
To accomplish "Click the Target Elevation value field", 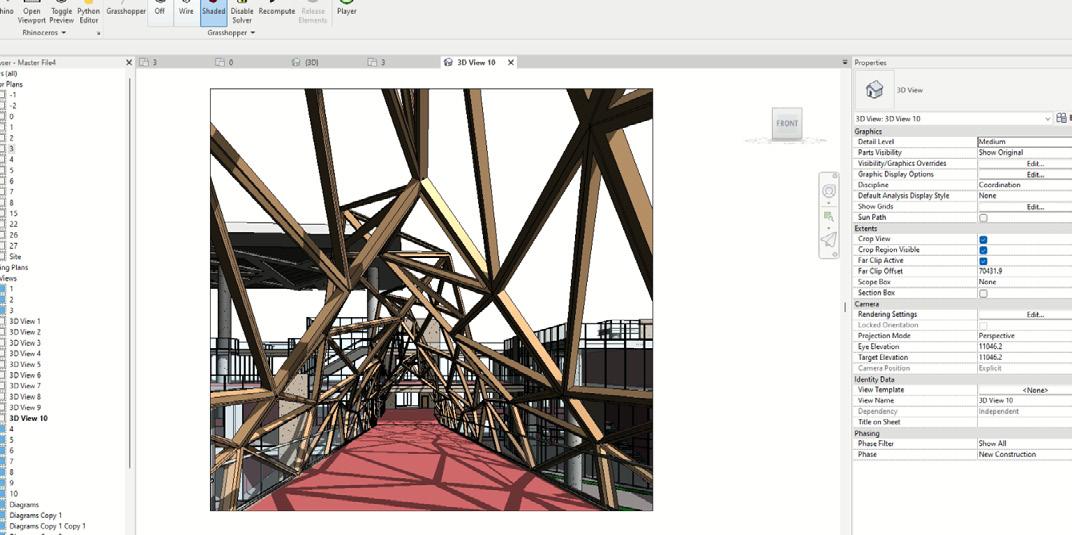I will click(1025, 357).
